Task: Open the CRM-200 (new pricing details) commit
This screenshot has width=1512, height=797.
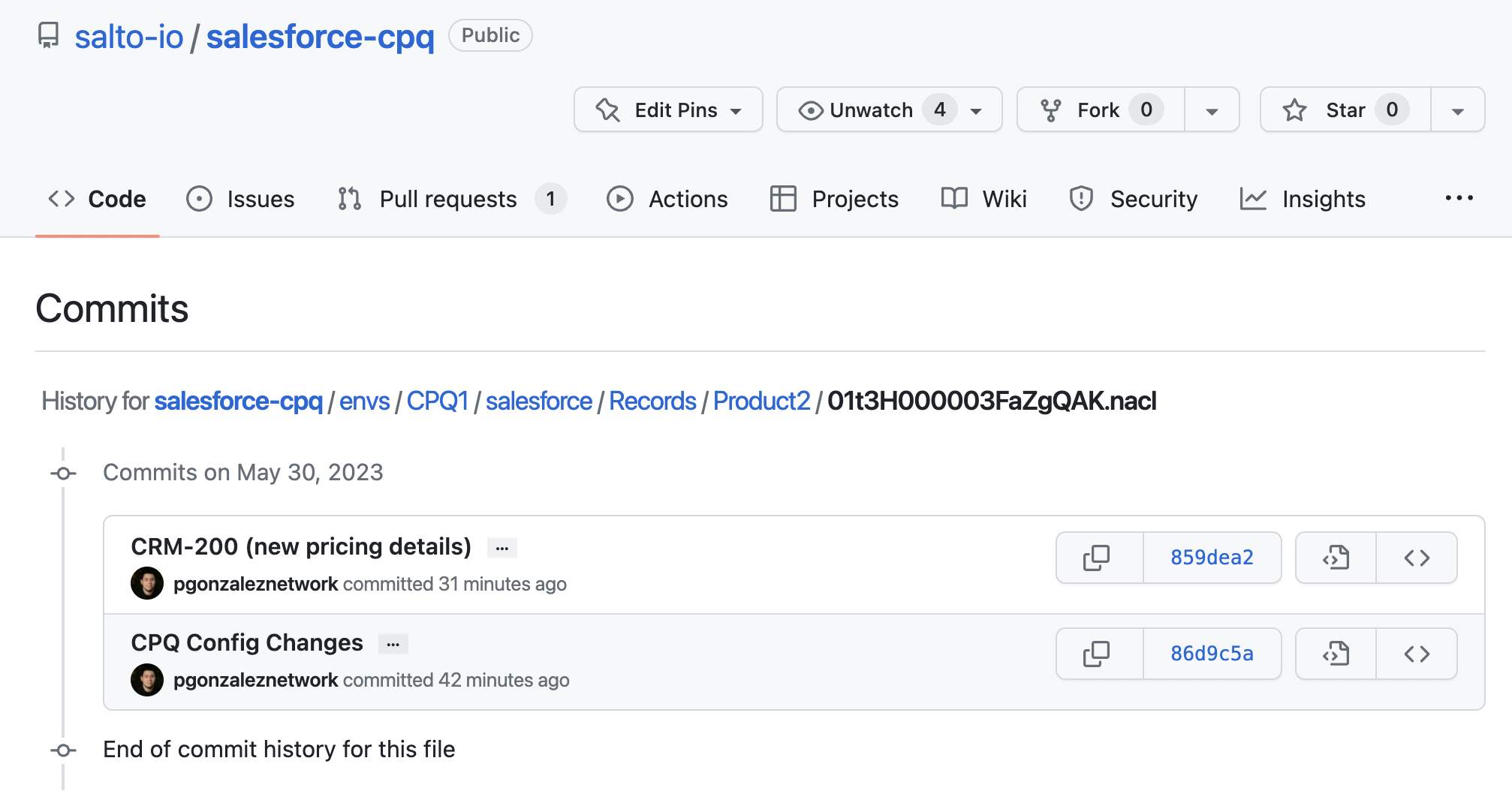Action: click(301, 546)
